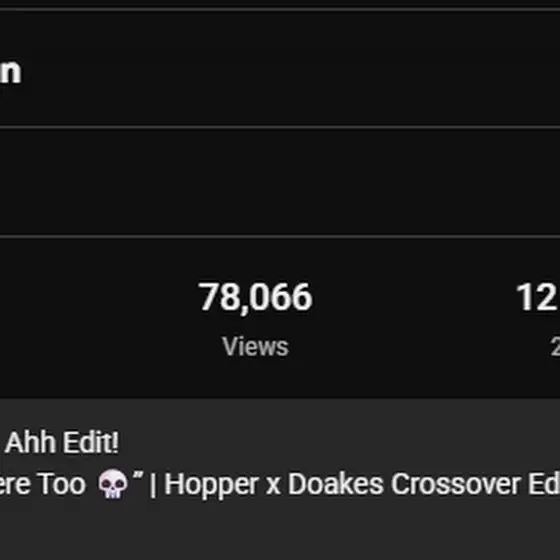Open the "Ahh Edit!" video title
The image size is (560, 560).
click(x=61, y=442)
